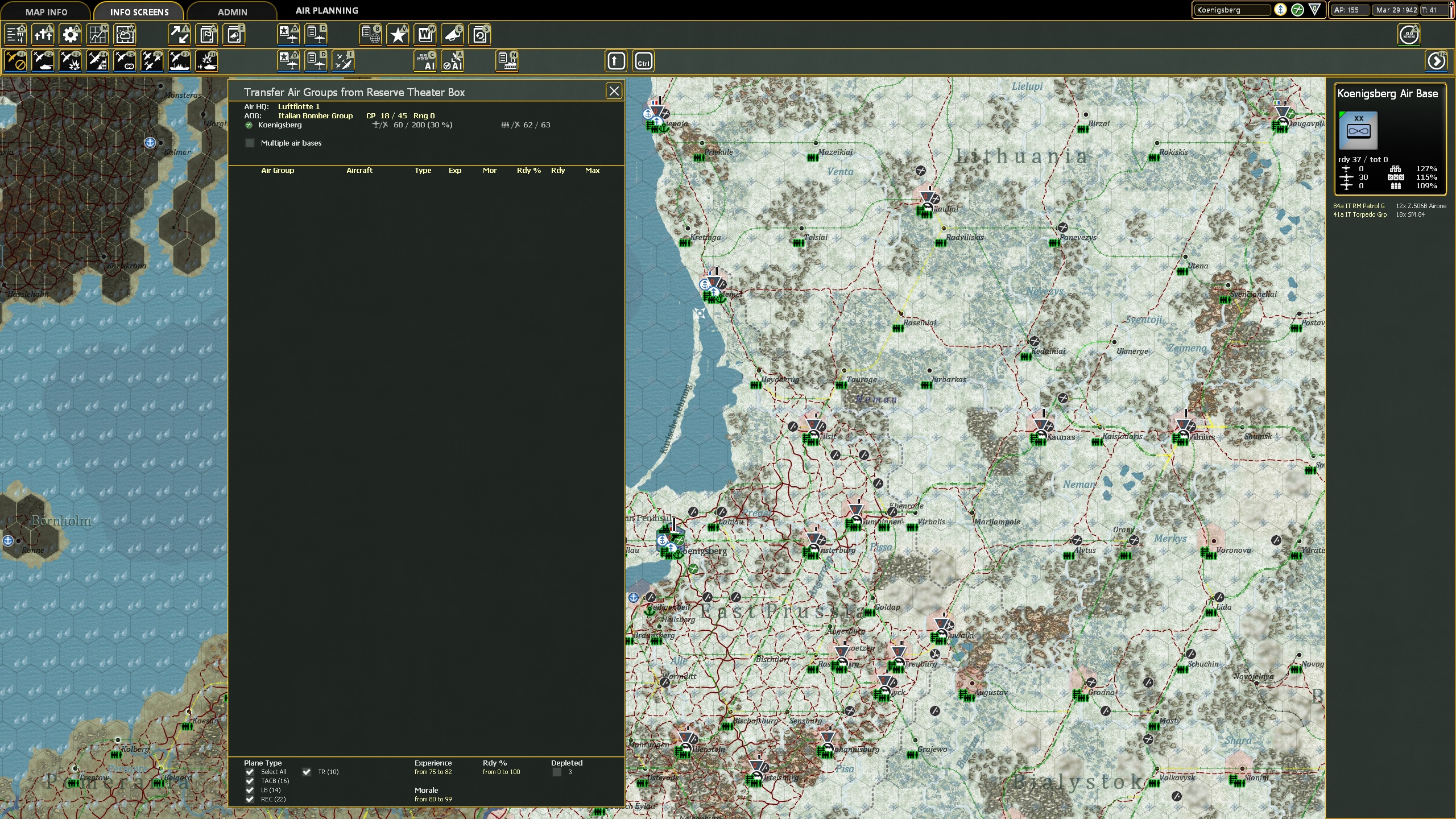Click the Koenigsberg Air Base unit counter
The width and height of the screenshot is (1456, 819).
[1358, 130]
